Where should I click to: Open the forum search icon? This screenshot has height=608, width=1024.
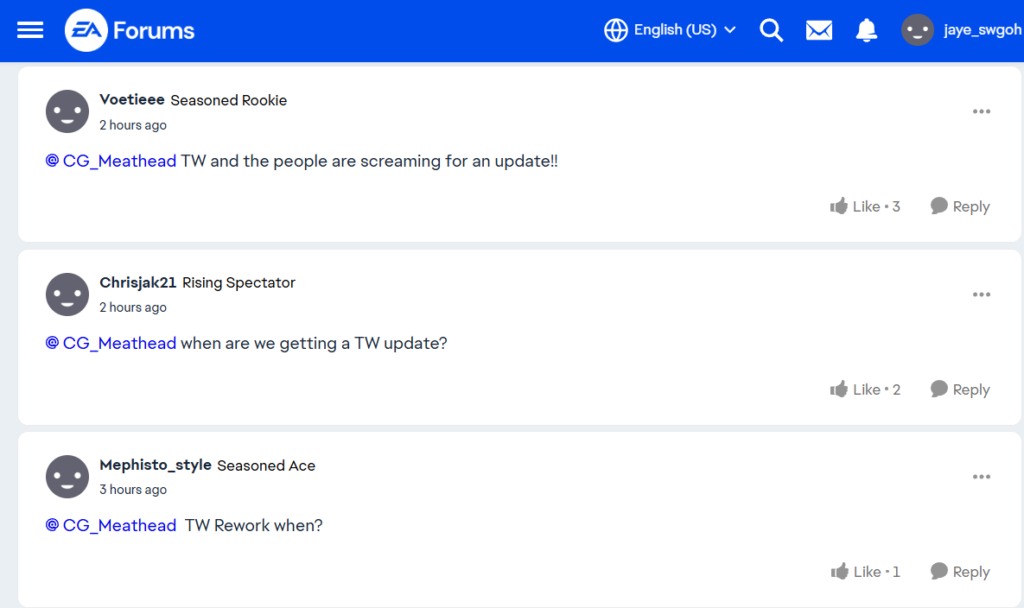tap(771, 30)
